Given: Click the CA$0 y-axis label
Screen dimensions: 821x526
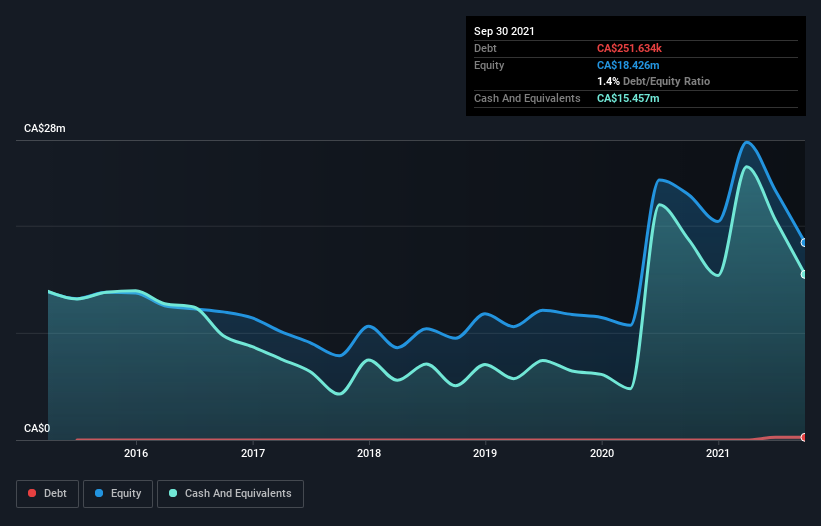Looking at the screenshot, I should tap(37, 429).
